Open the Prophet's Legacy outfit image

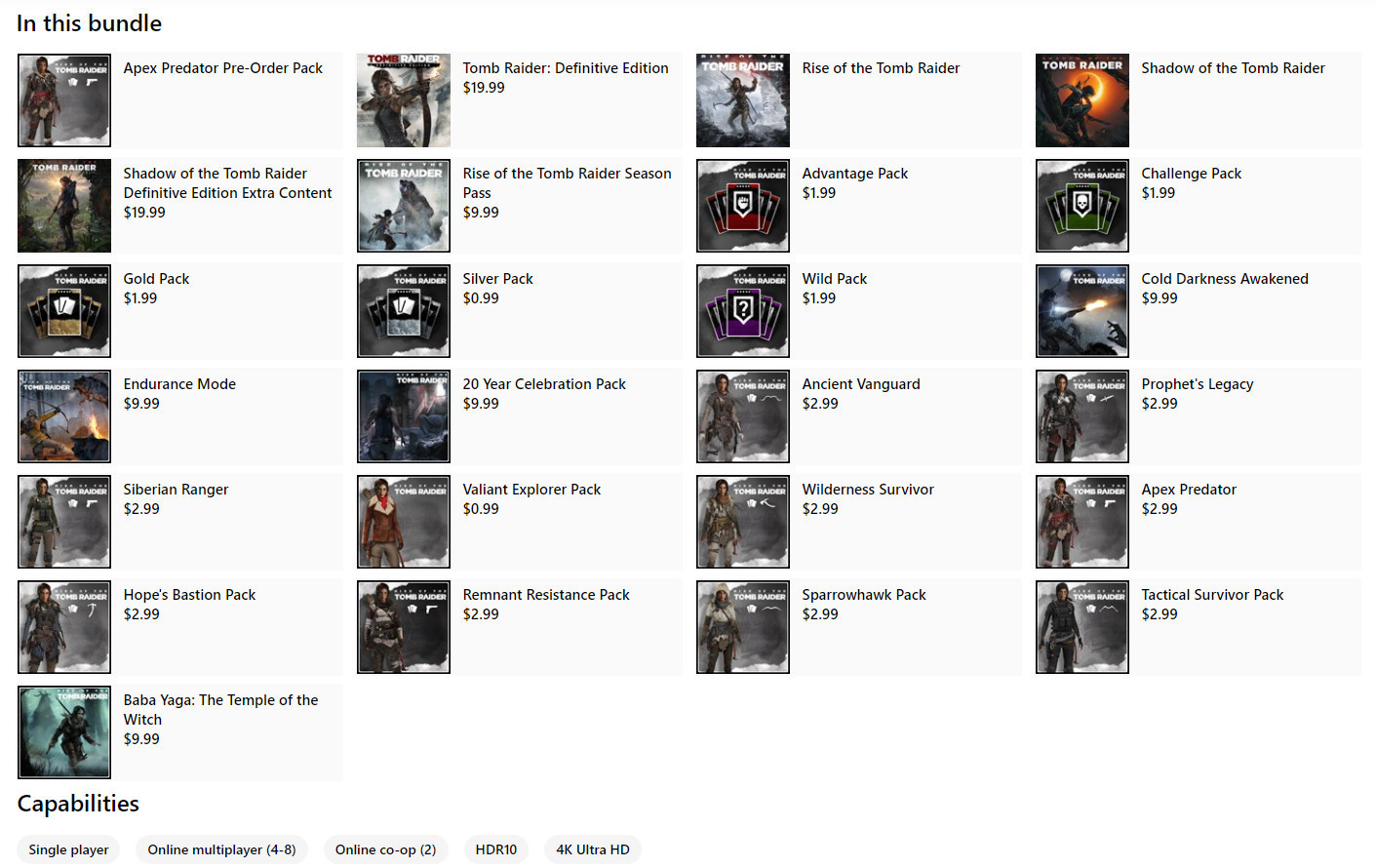[1082, 416]
